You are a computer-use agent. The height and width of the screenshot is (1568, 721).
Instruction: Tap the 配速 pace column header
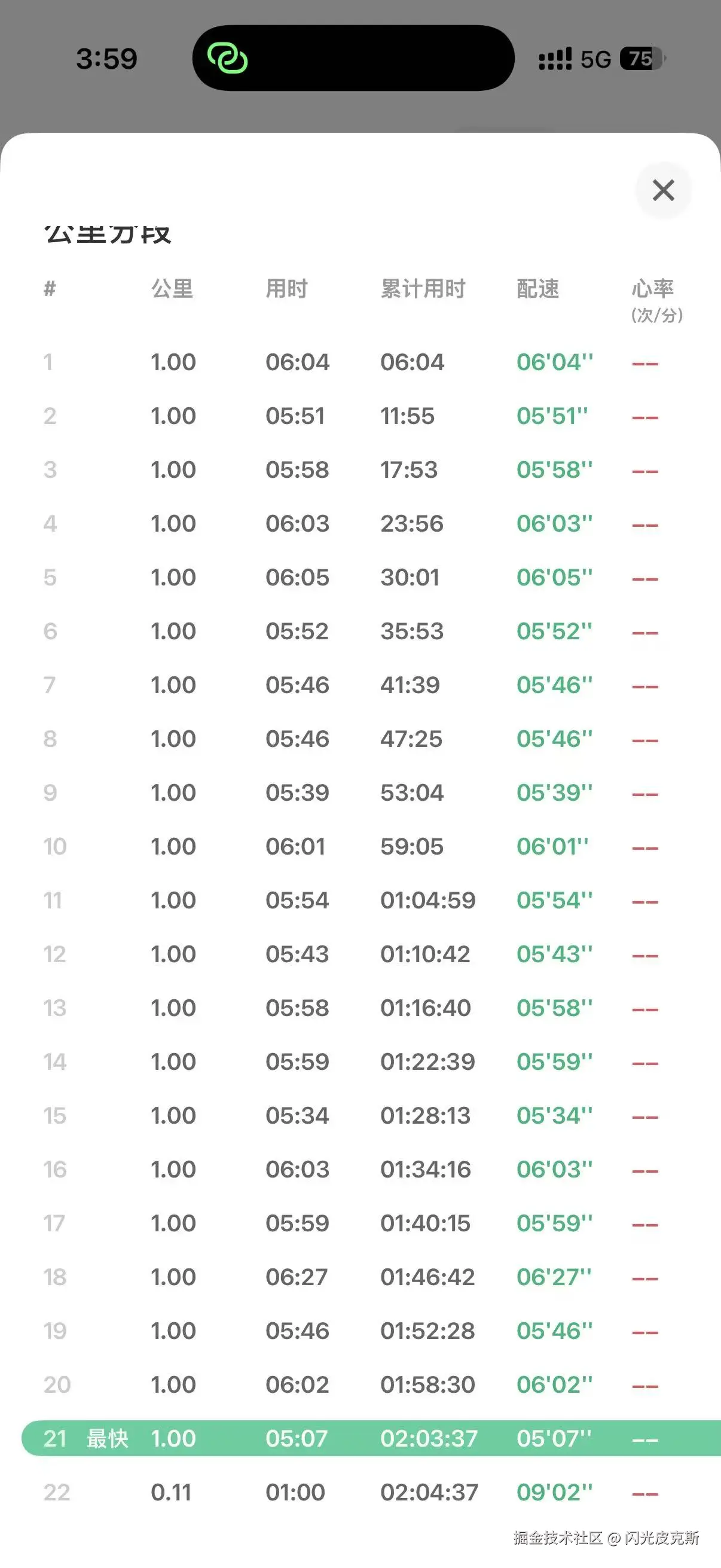pos(537,288)
